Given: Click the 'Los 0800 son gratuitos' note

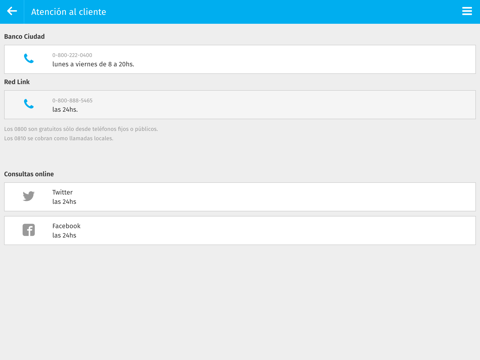Looking at the screenshot, I should [x=81, y=129].
